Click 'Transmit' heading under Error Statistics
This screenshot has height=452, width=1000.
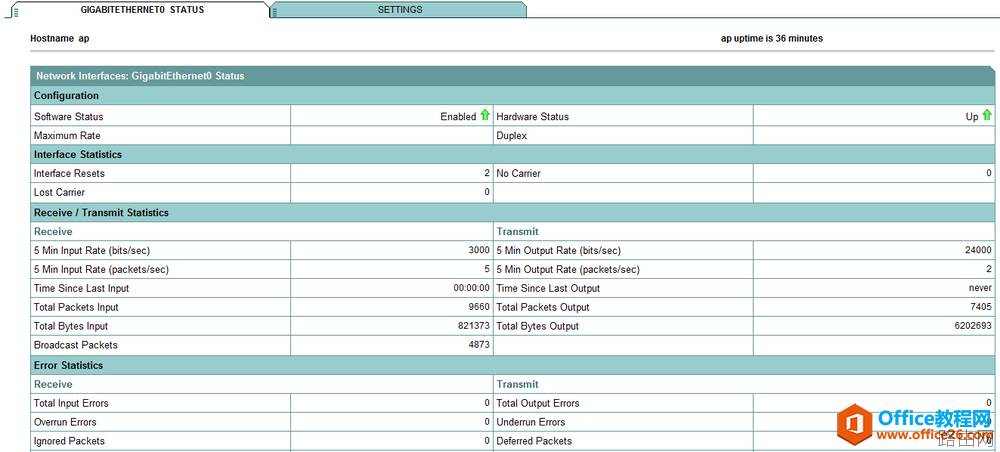coord(517,384)
